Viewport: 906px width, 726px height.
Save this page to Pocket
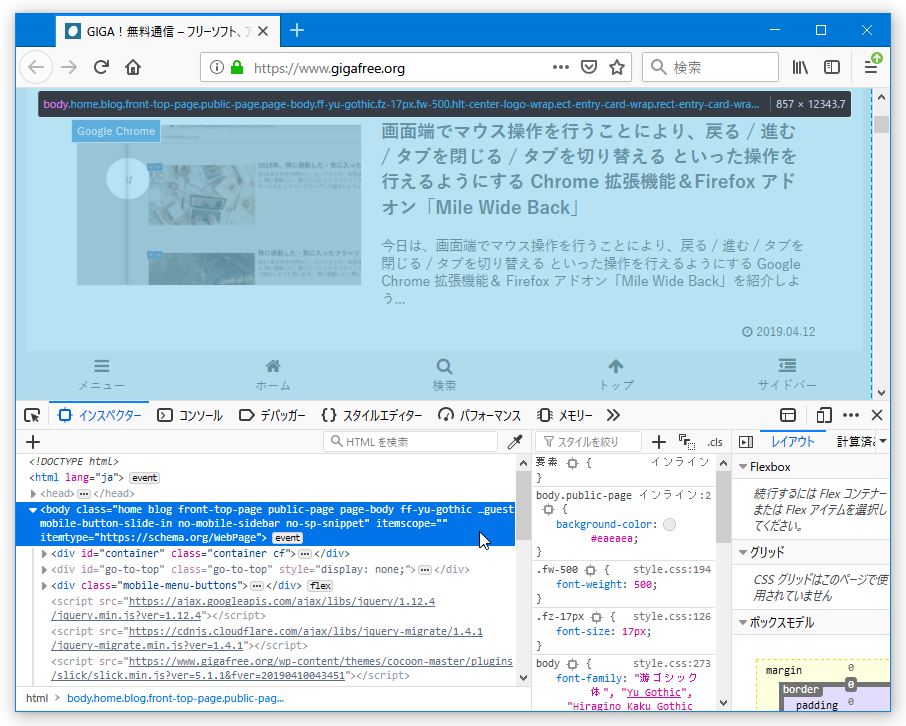pyautogui.click(x=589, y=67)
